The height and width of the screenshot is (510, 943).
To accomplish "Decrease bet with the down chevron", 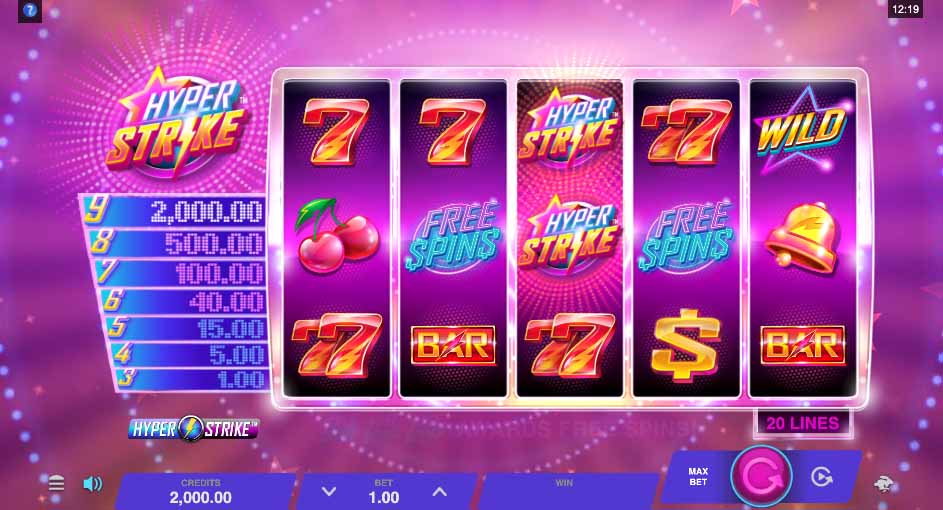I will 328,492.
